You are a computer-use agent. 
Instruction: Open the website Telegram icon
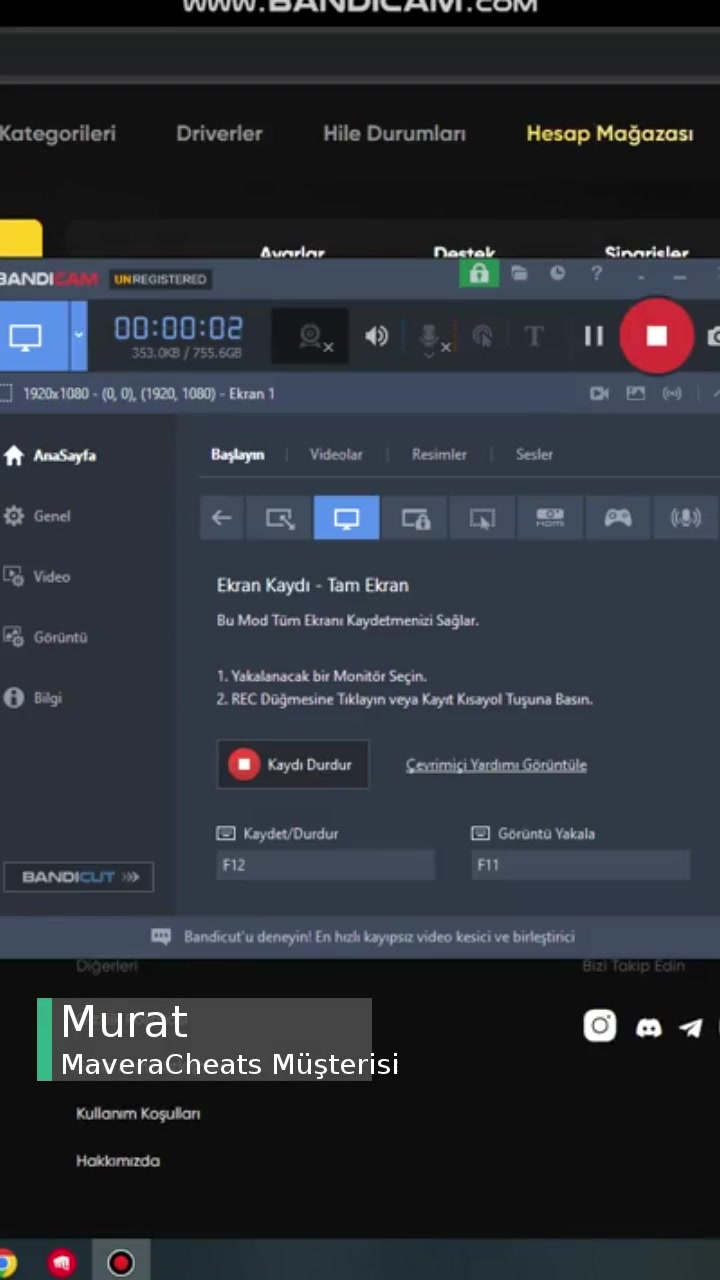[691, 1028]
